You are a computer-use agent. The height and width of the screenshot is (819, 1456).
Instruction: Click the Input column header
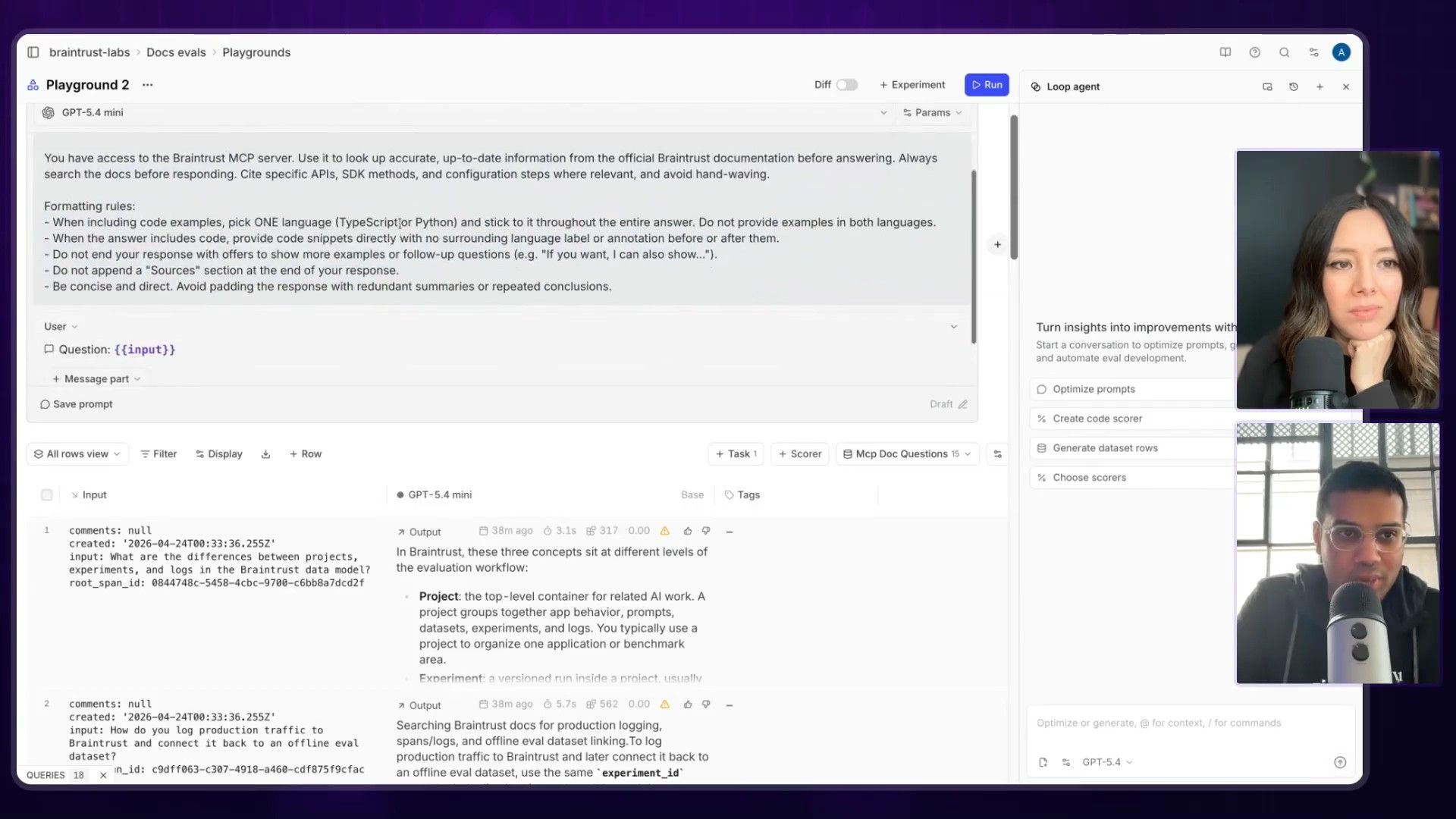89,495
